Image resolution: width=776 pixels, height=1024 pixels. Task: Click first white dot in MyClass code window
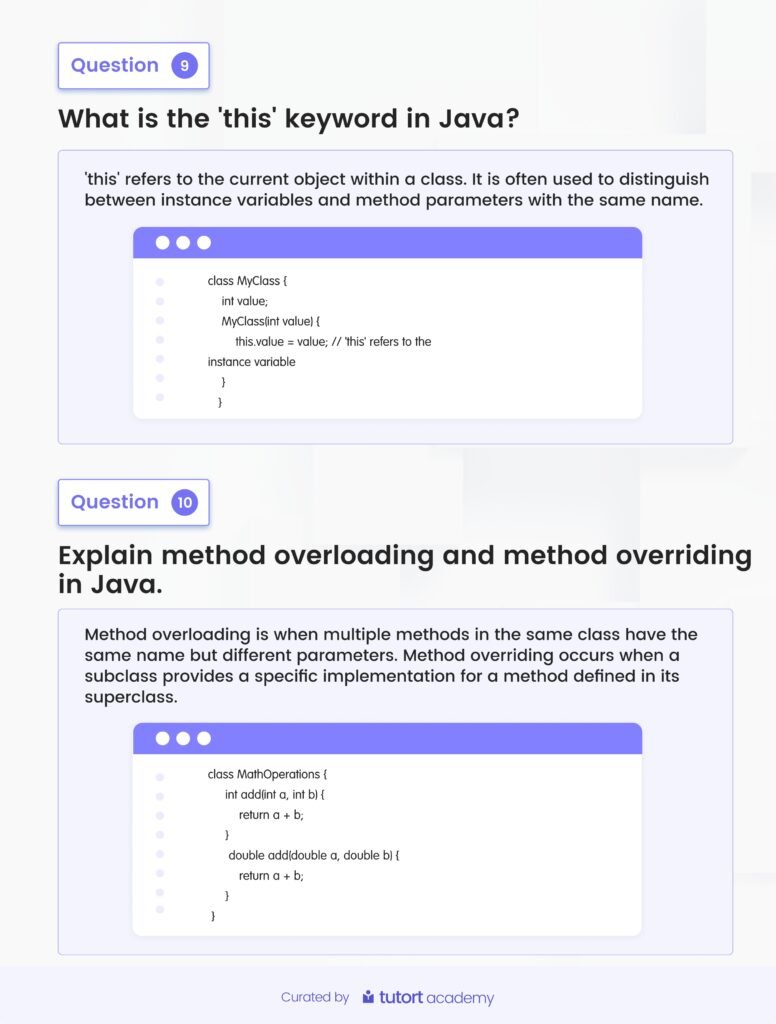click(x=162, y=243)
